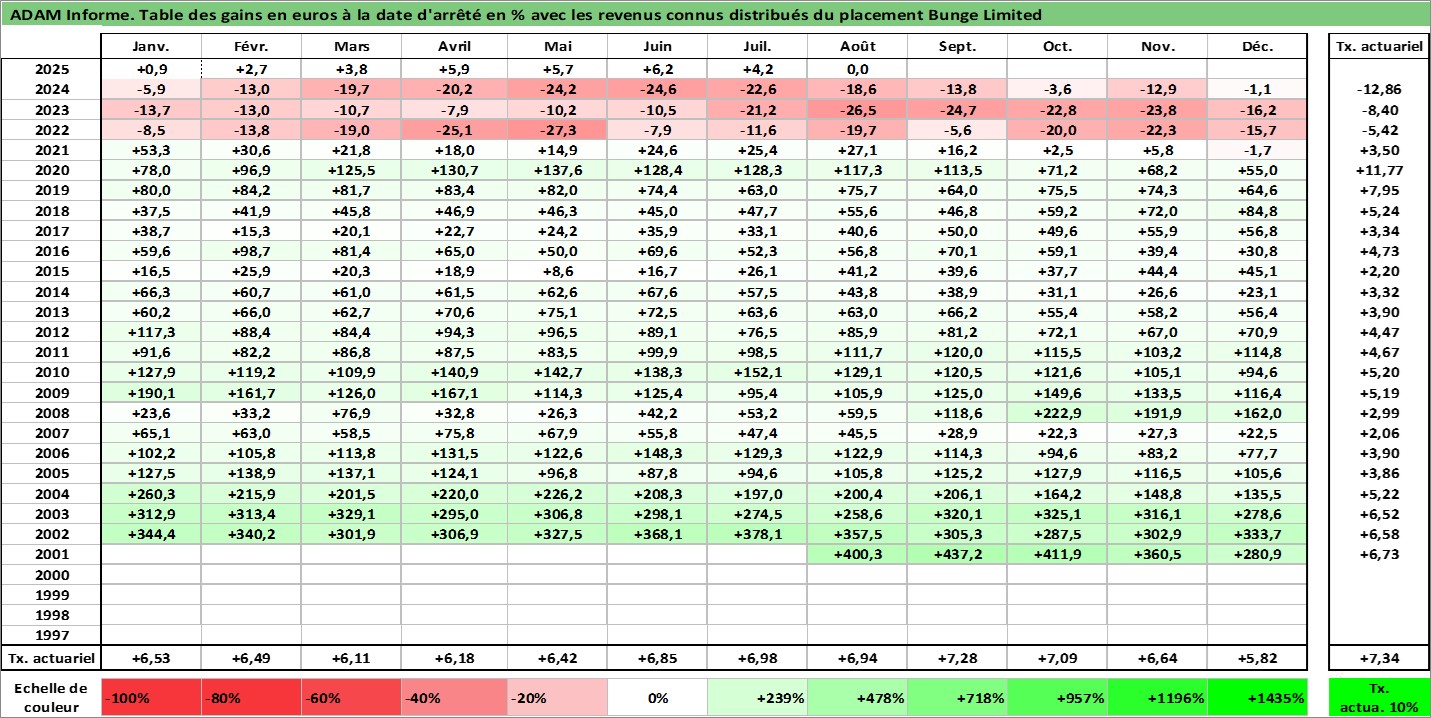Click 2015 Mai cell +8,6
Viewport: 1431px width, 718px height.
(557, 272)
